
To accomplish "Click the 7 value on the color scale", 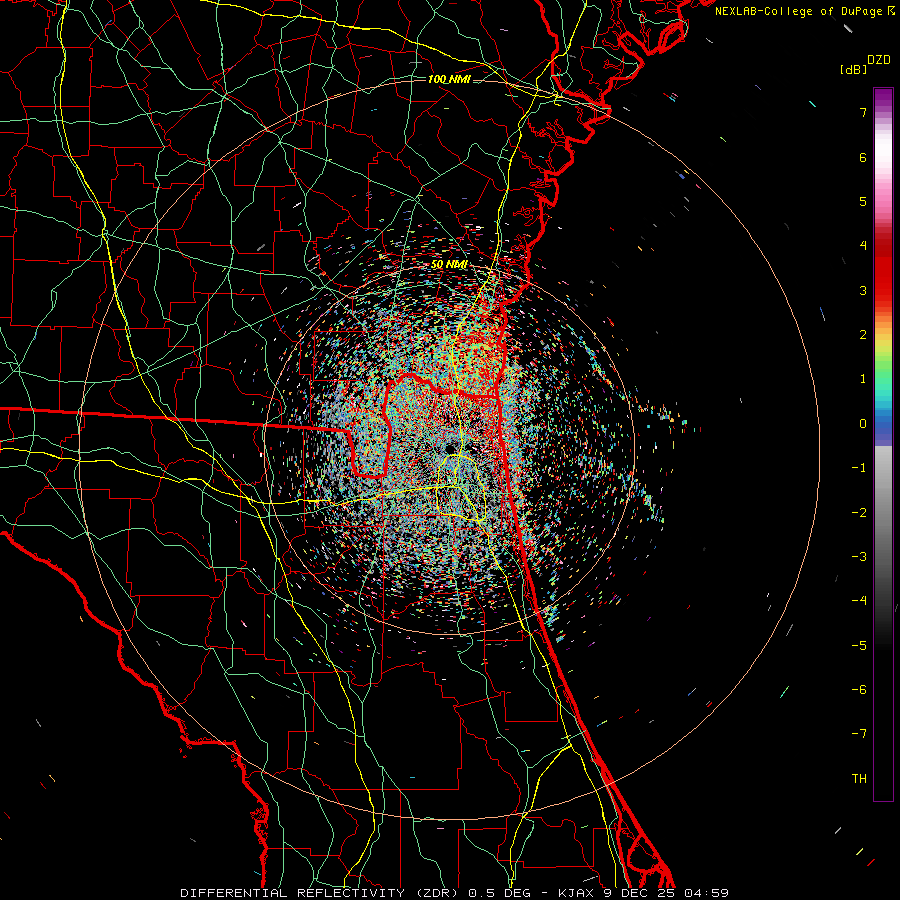I will pos(863,112).
